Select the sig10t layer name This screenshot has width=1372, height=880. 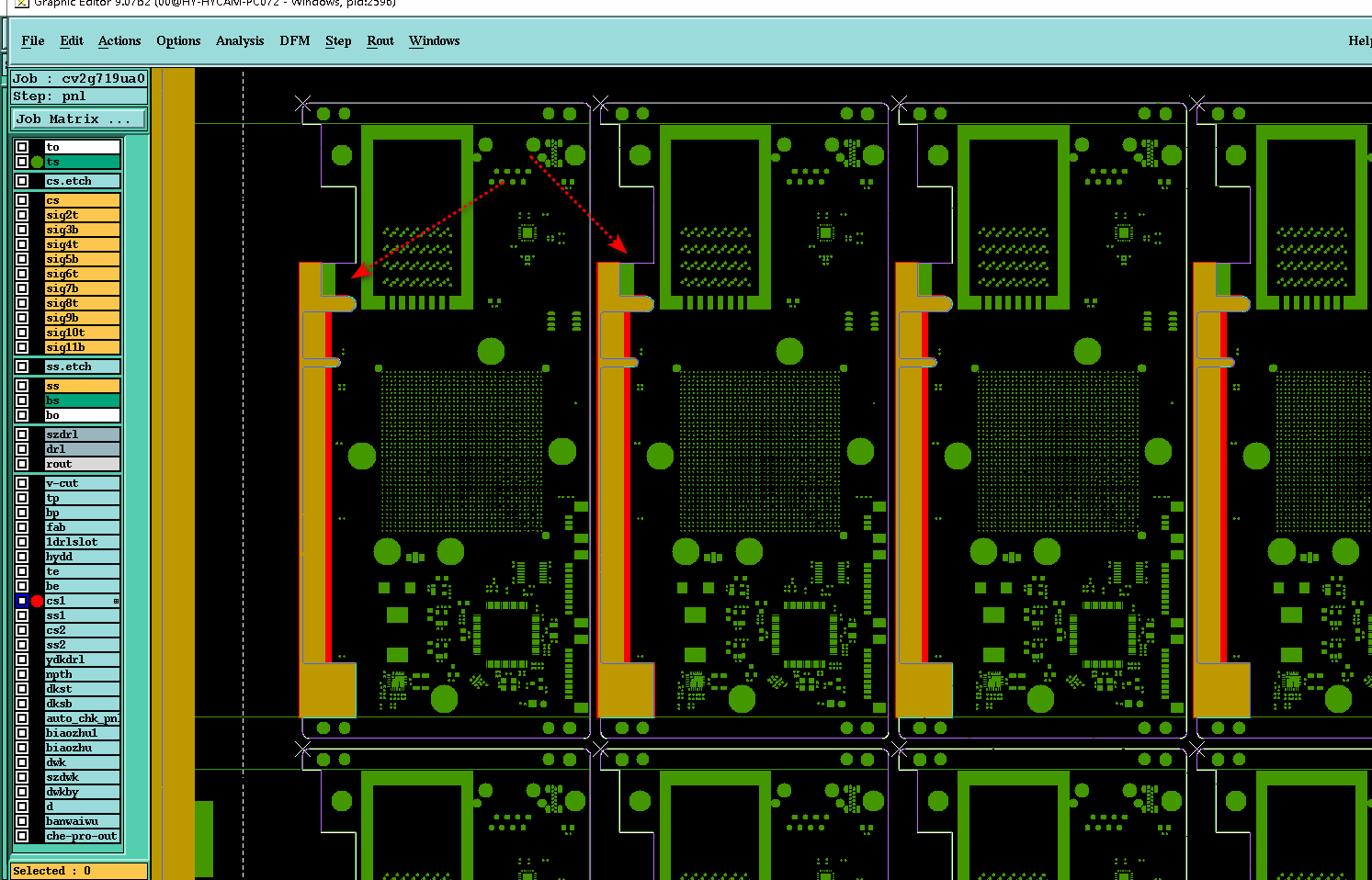click(x=82, y=333)
